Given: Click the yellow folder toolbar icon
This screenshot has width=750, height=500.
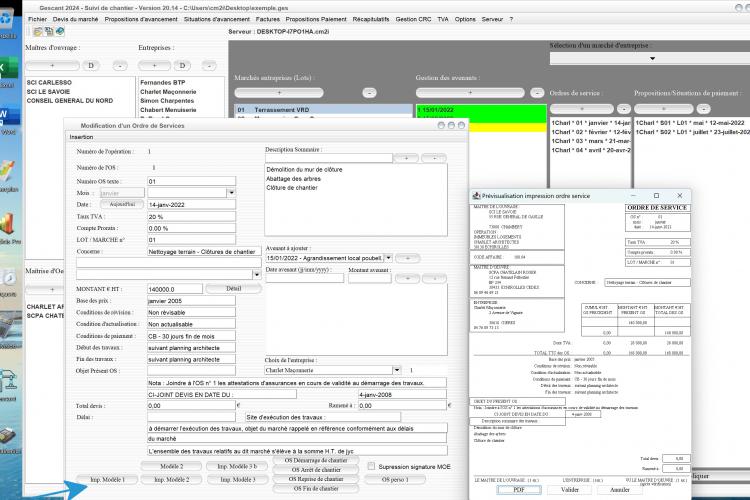Looking at the screenshot, I should click(x=38, y=32).
